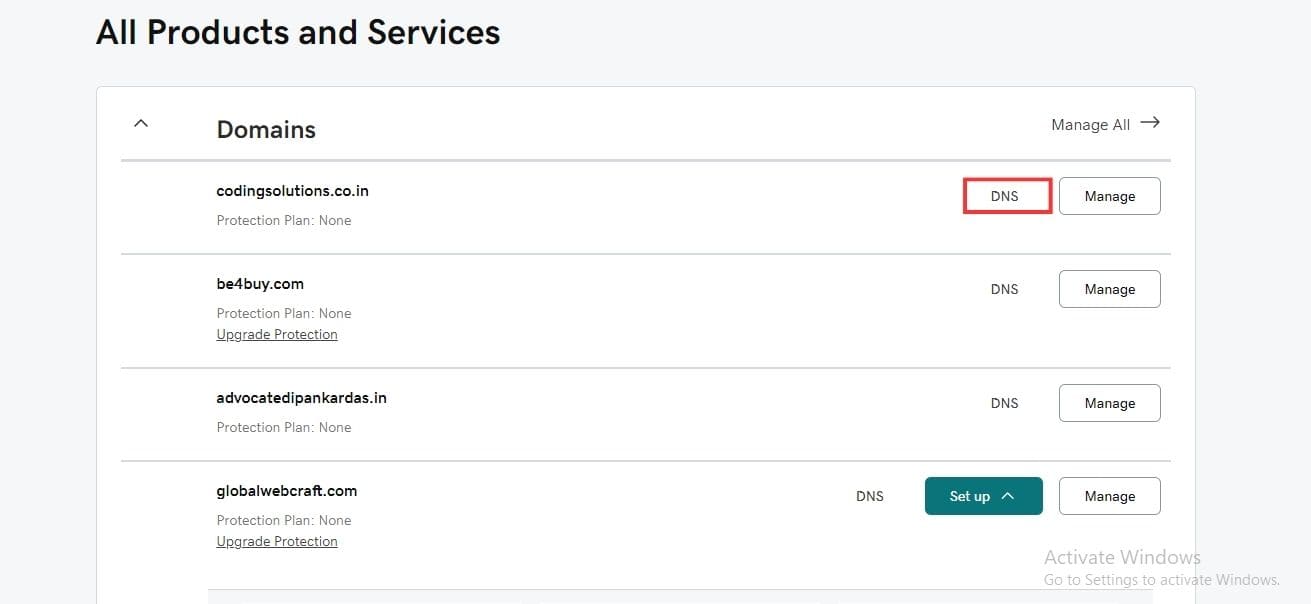Screen dimensions: 1311x604
Task: Click Manage for advocatedipankardas.in
Action: tap(1109, 402)
